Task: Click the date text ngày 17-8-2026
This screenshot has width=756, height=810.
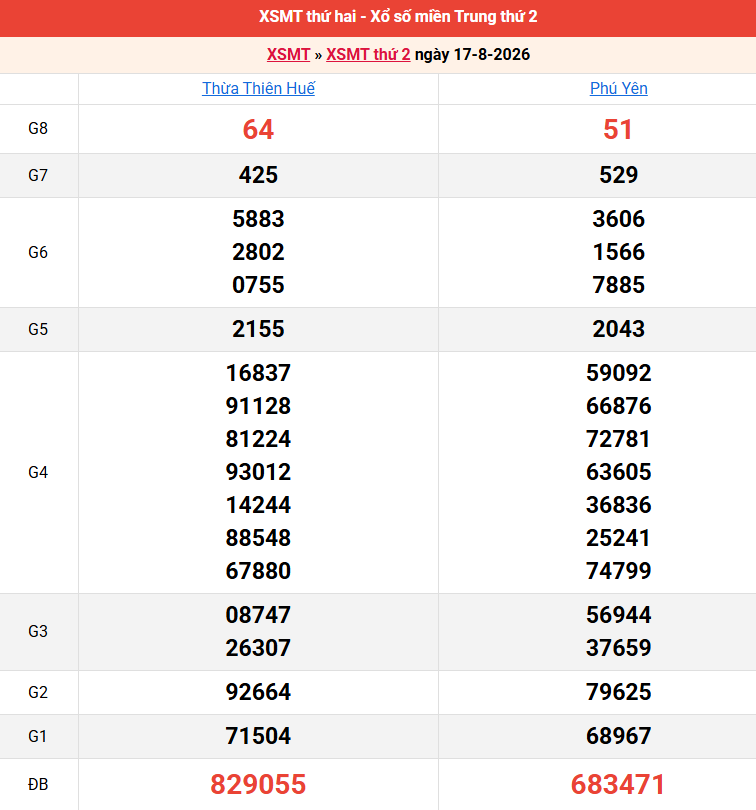Action: 472,55
